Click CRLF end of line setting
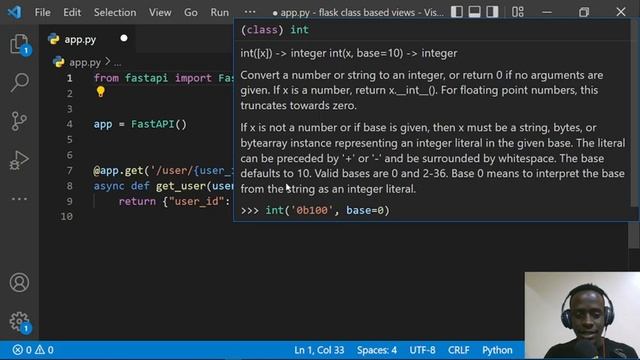 [x=458, y=350]
